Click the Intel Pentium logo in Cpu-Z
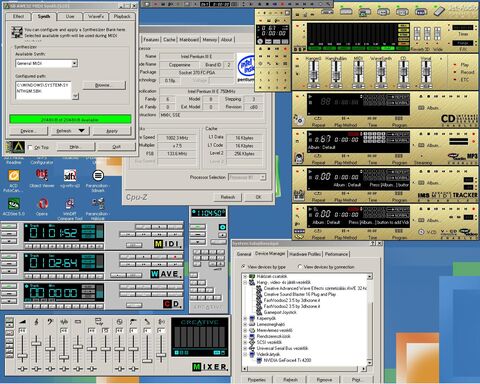This screenshot has width=480, height=384. [x=246, y=67]
